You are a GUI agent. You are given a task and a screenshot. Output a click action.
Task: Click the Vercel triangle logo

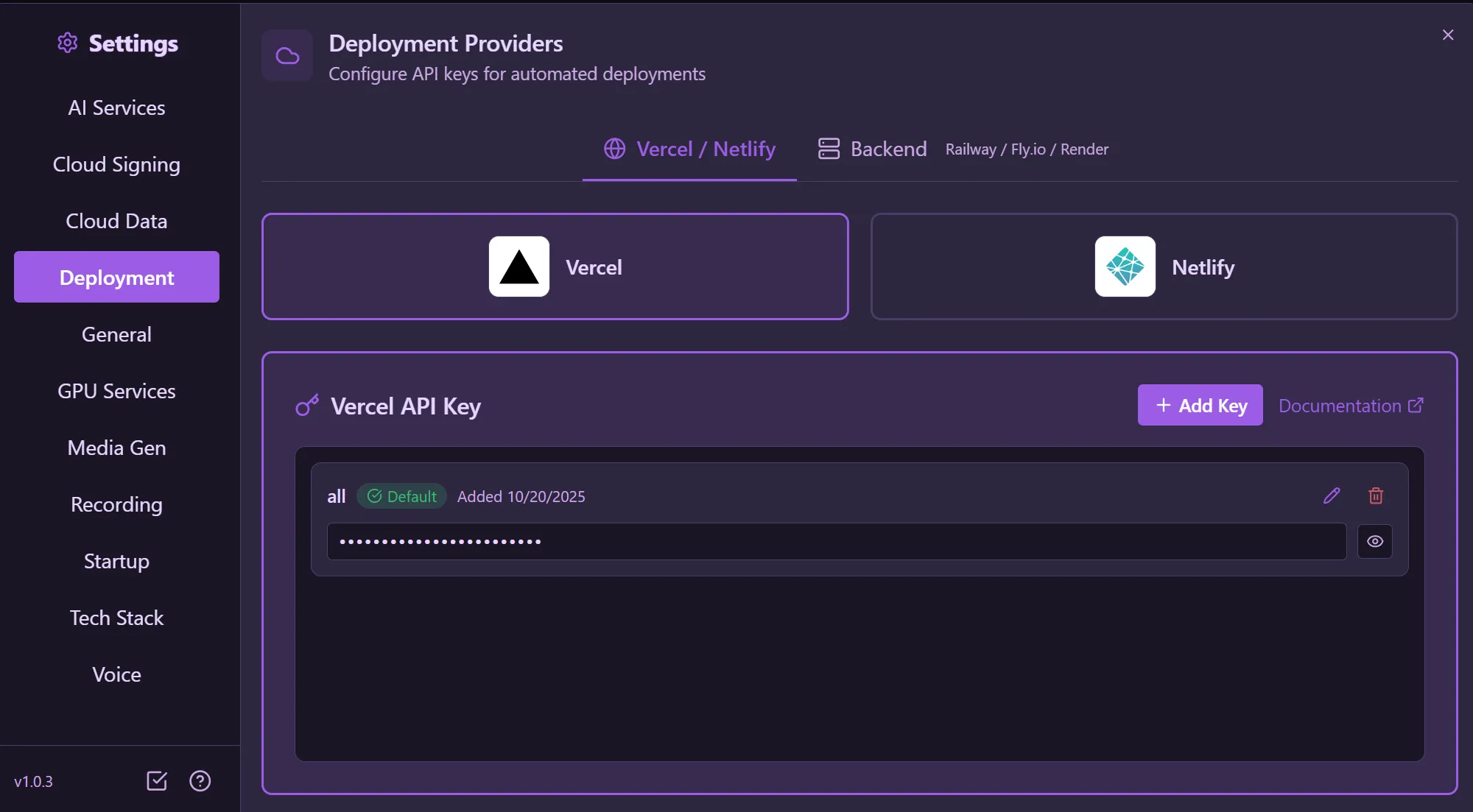point(519,266)
